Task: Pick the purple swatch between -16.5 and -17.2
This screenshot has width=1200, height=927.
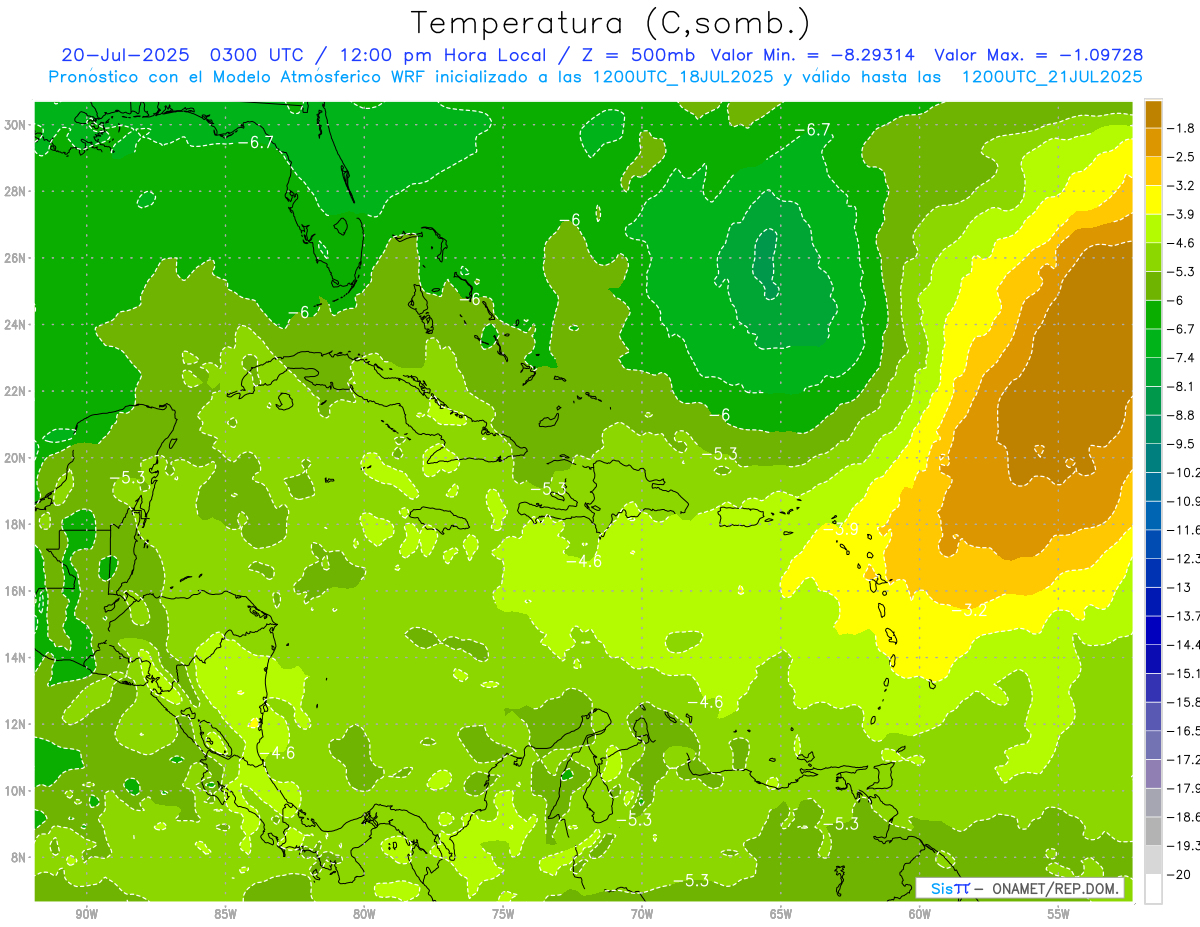Action: click(1153, 745)
